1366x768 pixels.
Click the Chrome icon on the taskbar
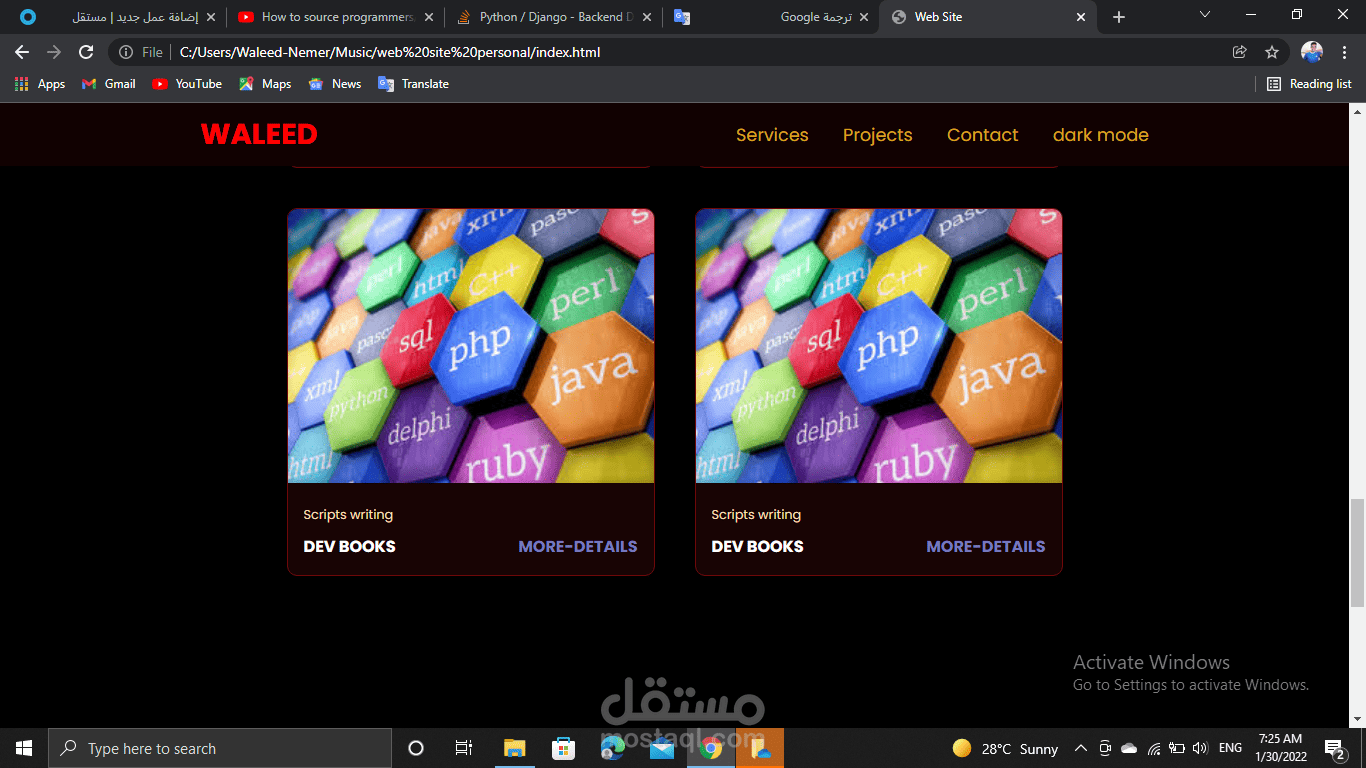pyautogui.click(x=711, y=748)
